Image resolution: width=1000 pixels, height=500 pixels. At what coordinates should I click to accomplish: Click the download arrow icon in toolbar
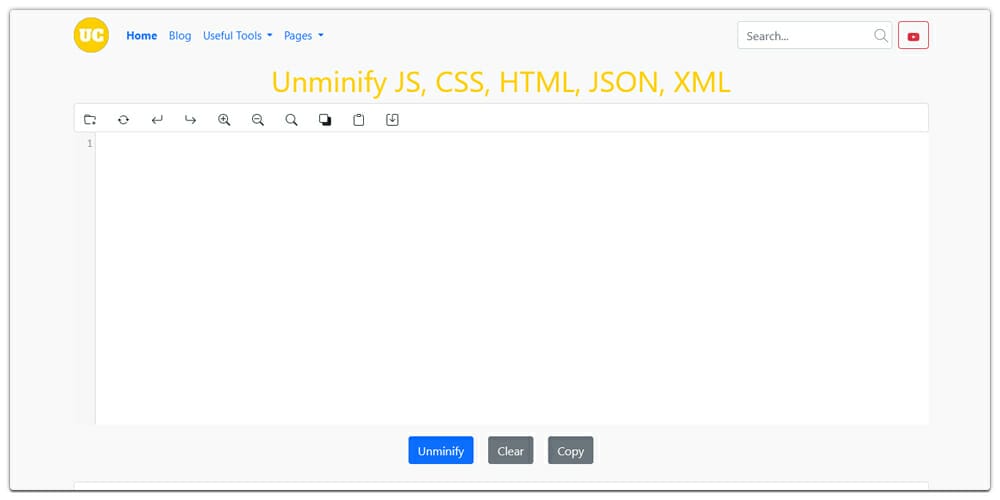pos(392,120)
